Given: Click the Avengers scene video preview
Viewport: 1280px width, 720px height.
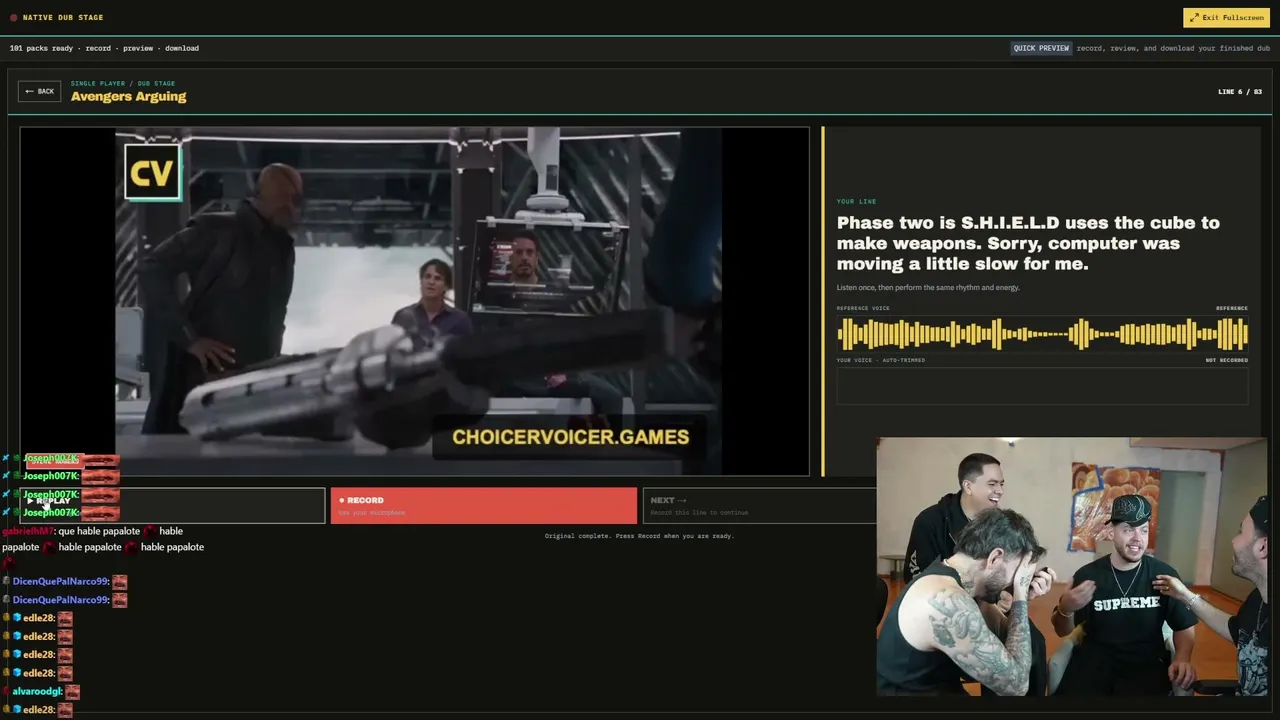Looking at the screenshot, I should (414, 301).
